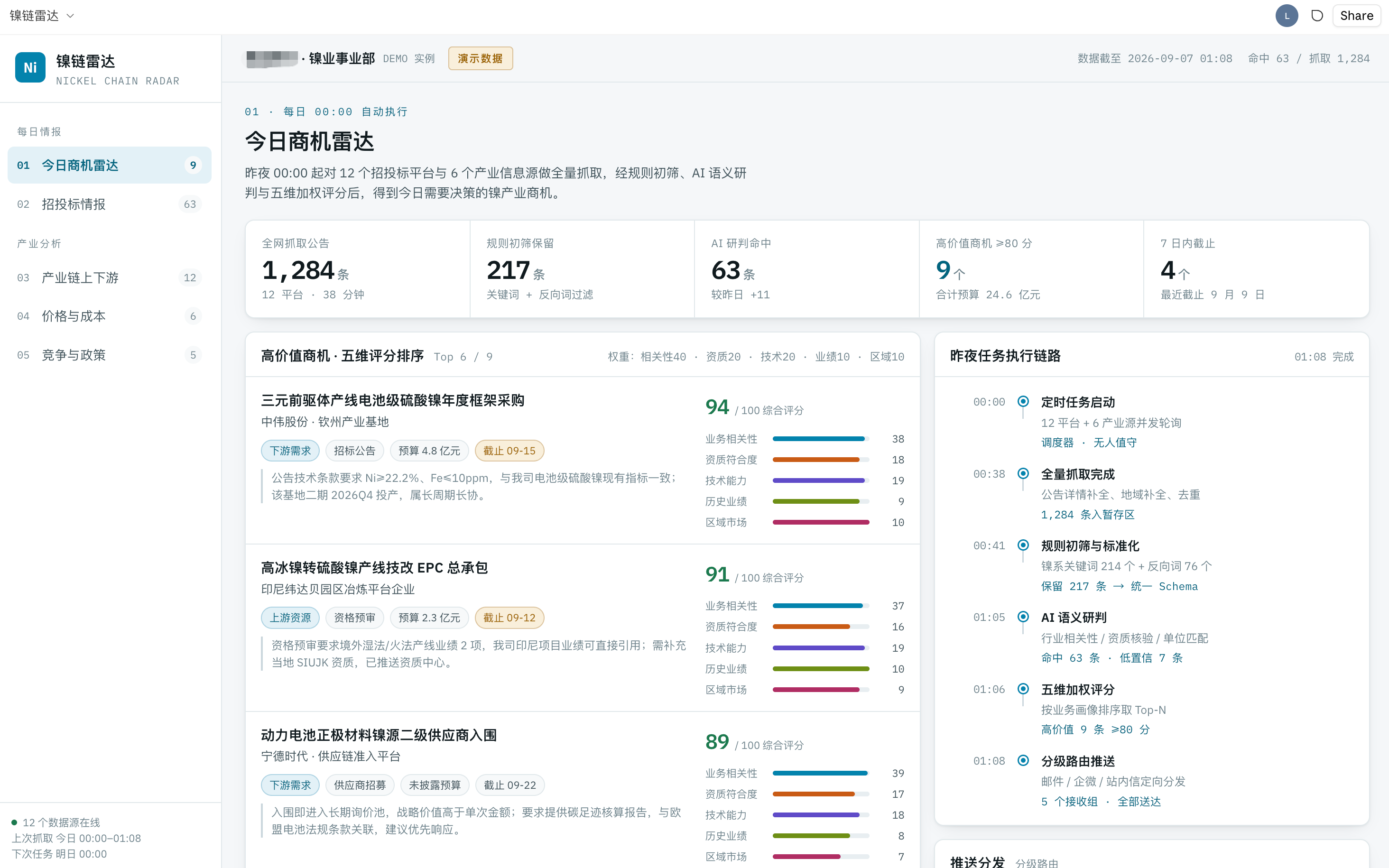Click the 上游资源 tag
This screenshot has height=868, width=1389.
[290, 618]
